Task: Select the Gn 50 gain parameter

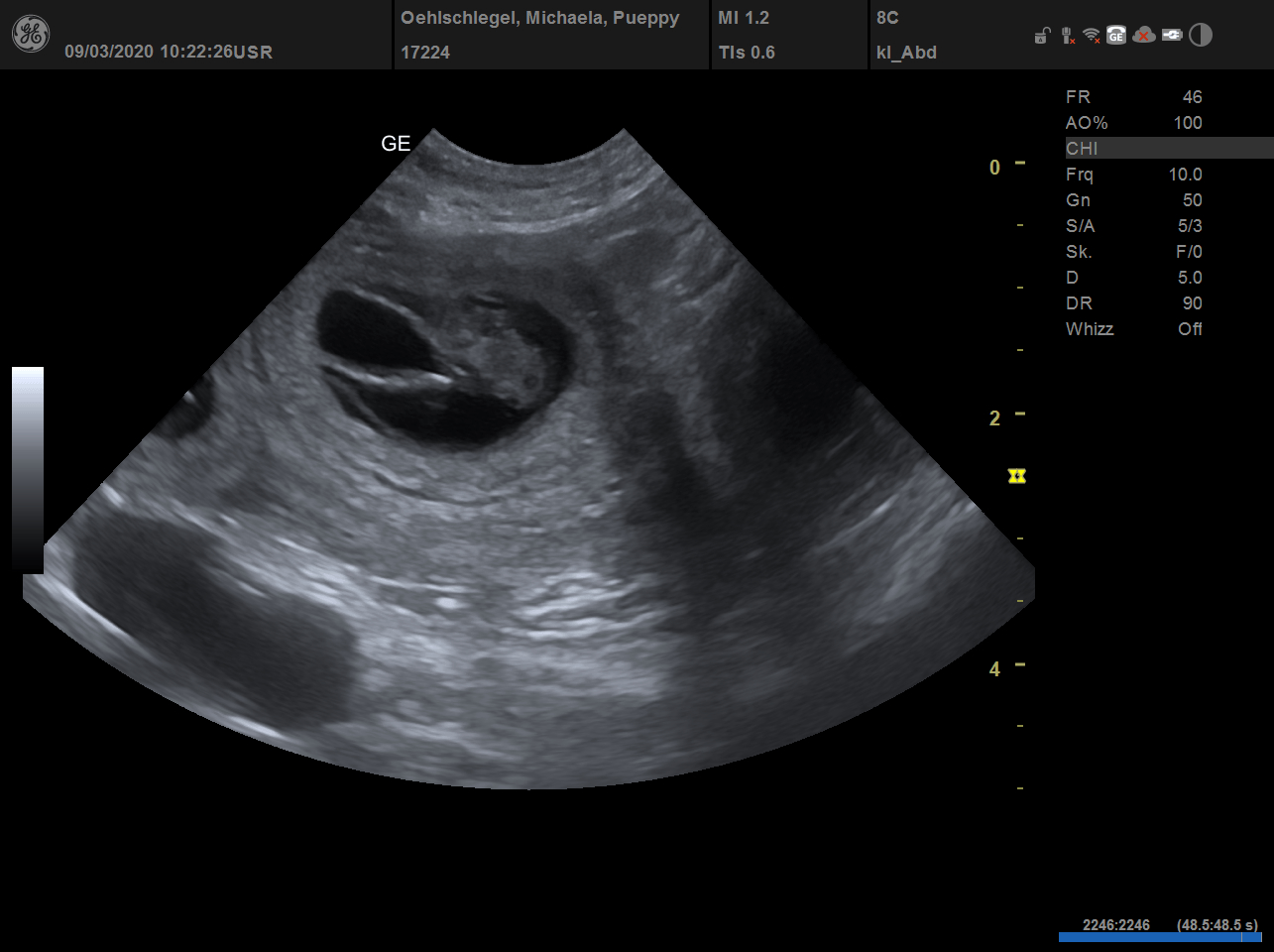Action: point(1133,200)
